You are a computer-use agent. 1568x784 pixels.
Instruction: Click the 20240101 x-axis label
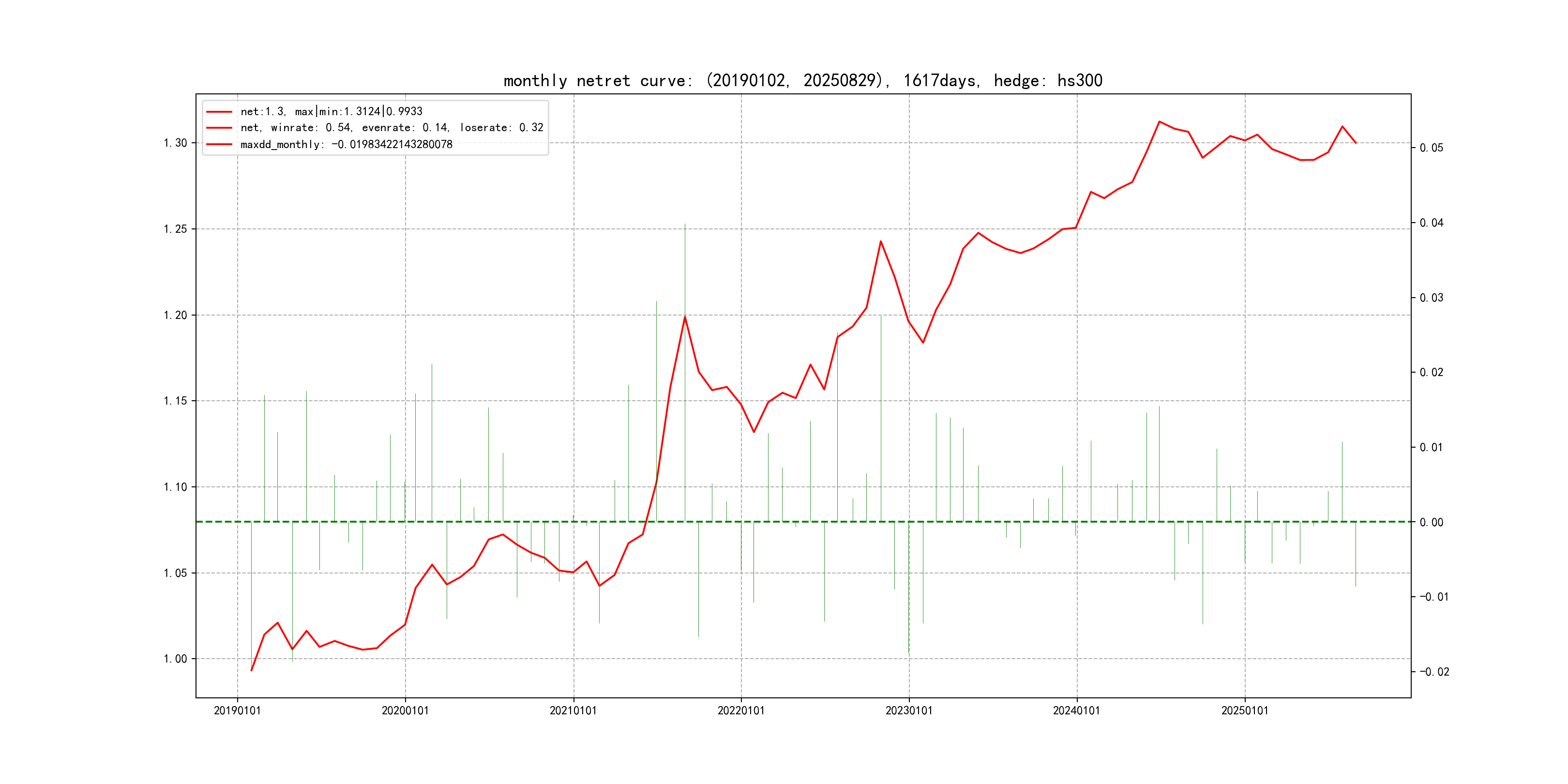1077,711
